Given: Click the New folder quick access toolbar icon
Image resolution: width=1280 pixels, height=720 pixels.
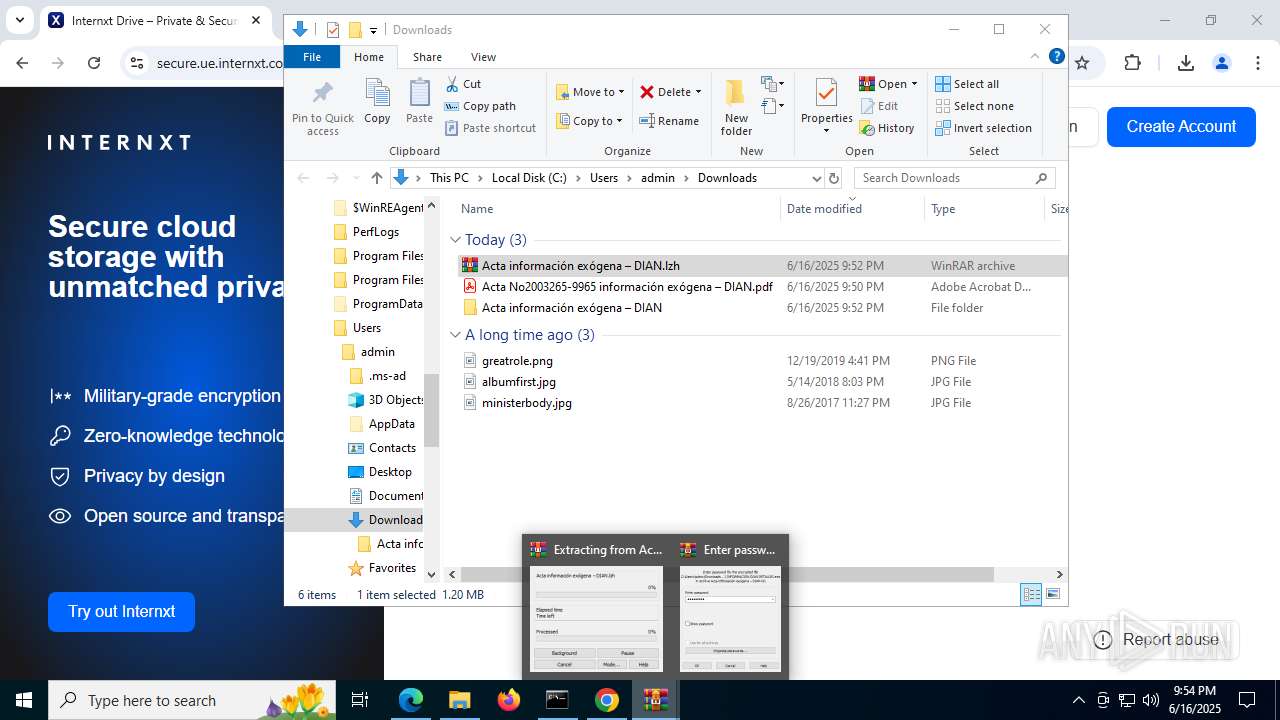Looking at the screenshot, I should [x=354, y=30].
